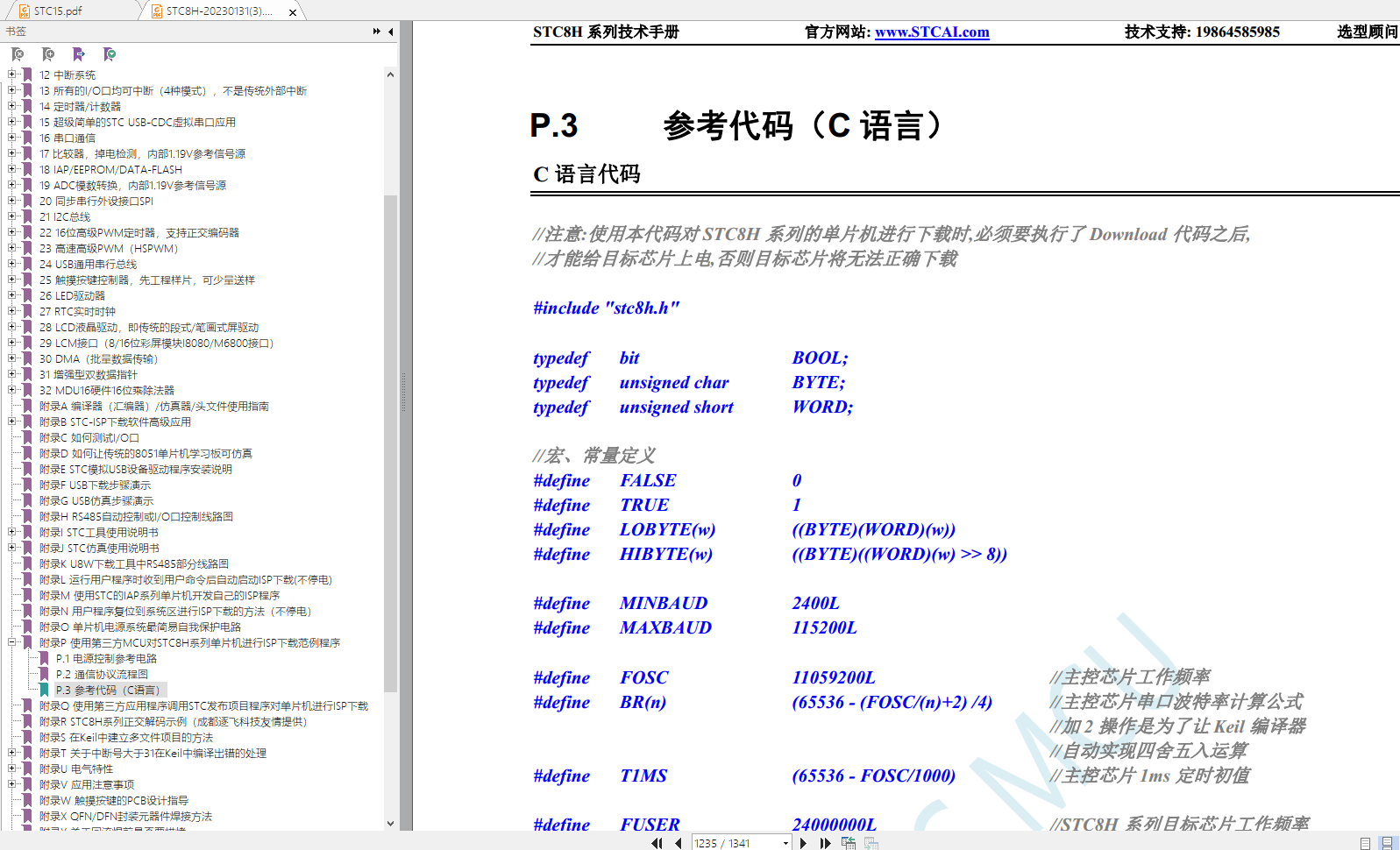Screen dimensions: 1400x850
Task: Expand bookmark 14 定时器/计数器
Action: click(x=12, y=106)
